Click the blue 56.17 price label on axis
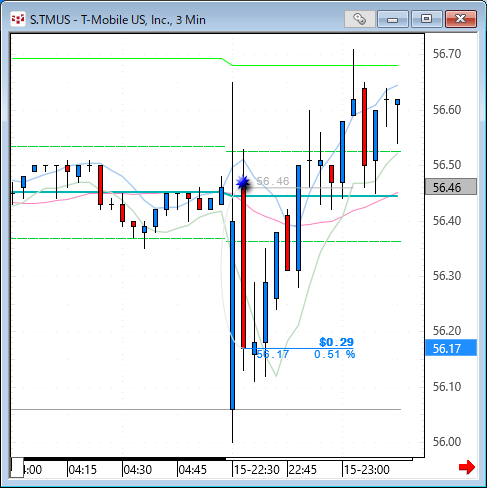The height and width of the screenshot is (488, 487). 451,348
